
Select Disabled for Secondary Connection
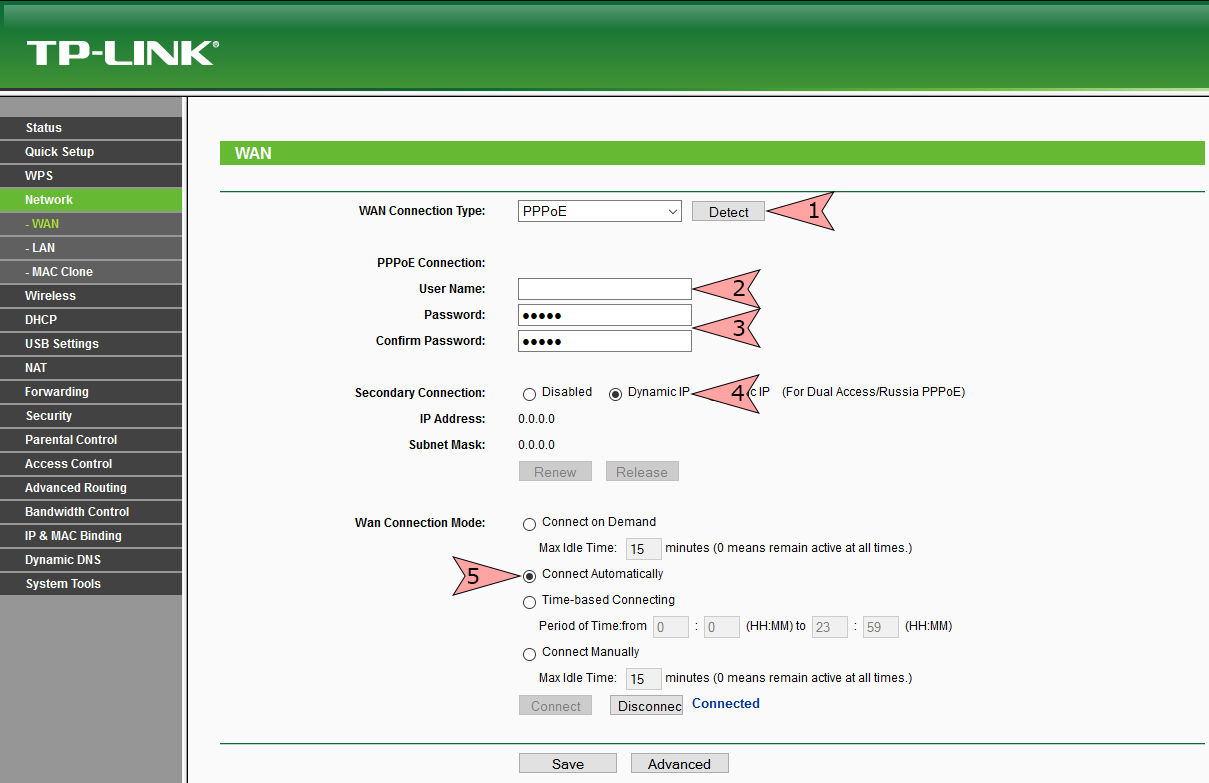pyautogui.click(x=529, y=393)
